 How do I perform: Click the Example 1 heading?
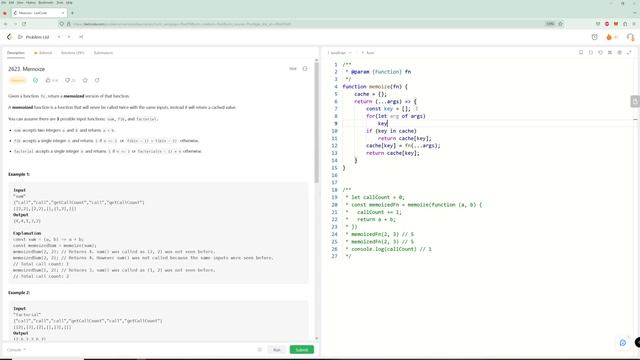(x=19, y=174)
